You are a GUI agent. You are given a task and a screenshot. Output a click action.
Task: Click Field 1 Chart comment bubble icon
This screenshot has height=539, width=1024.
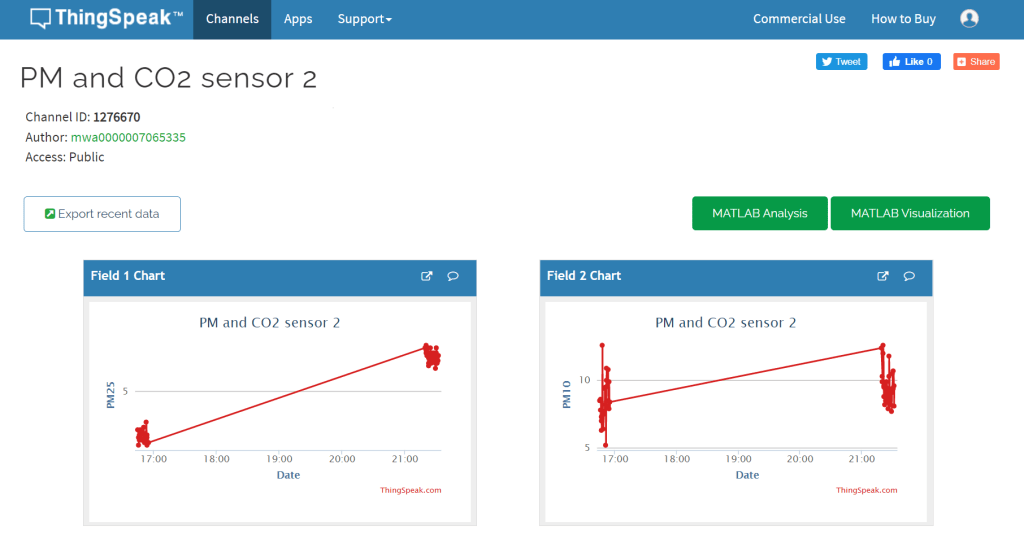453,276
